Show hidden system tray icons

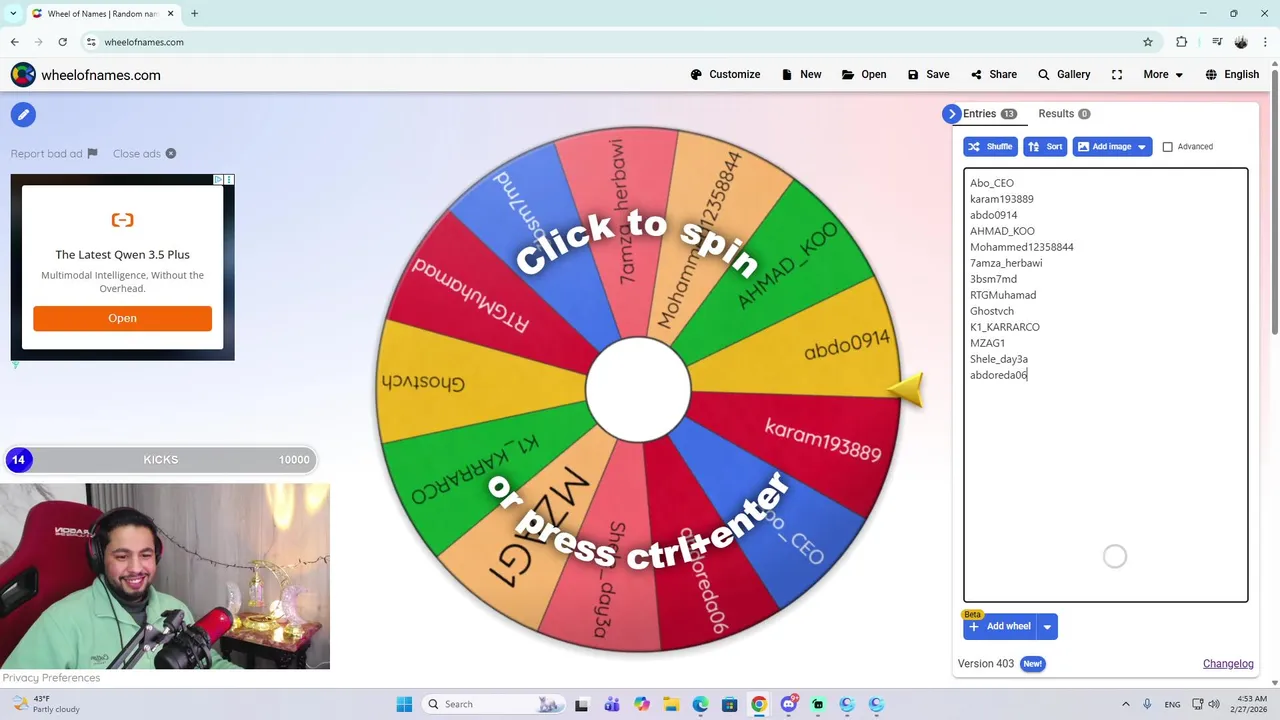[1125, 704]
